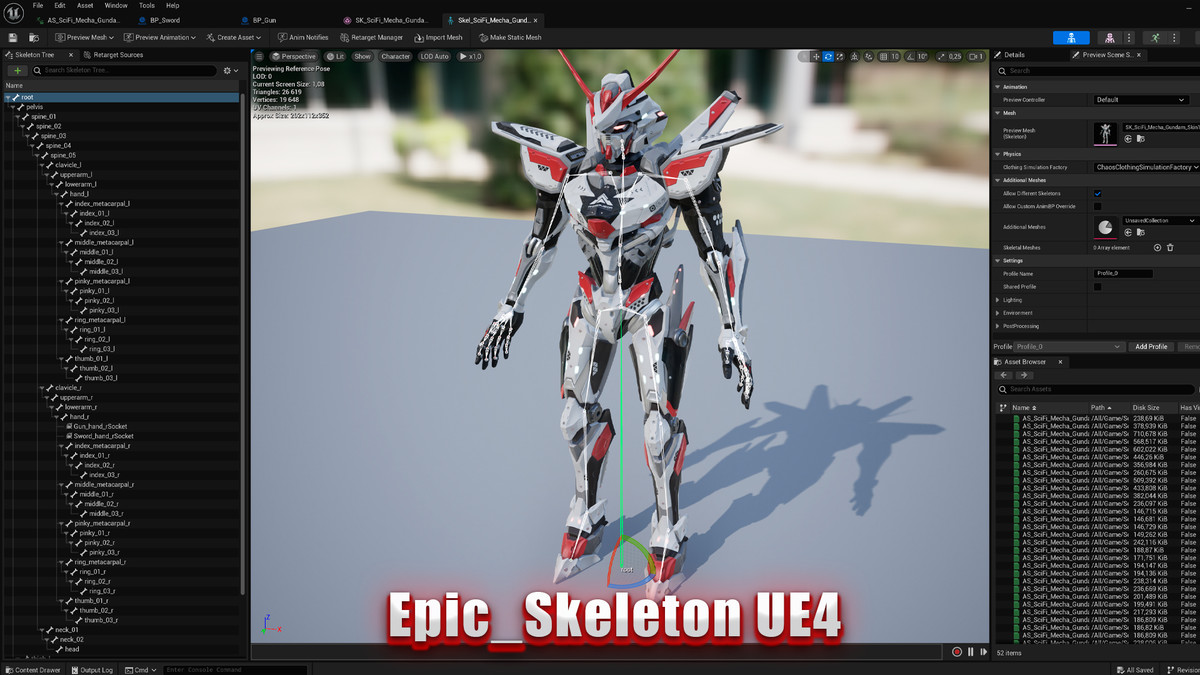Click the Browse to asset icon in toolbar
The height and width of the screenshot is (675, 1200).
33,37
